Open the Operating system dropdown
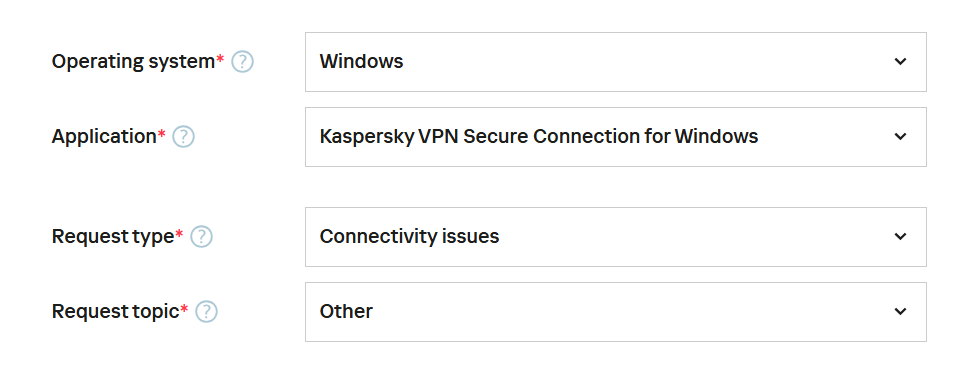Viewport: 975px width, 373px height. point(616,62)
